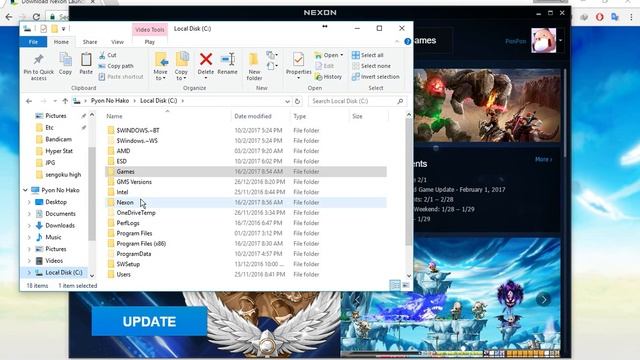
Task: Click Local Disk (C:) breadcrumb segment
Action: coord(158,101)
